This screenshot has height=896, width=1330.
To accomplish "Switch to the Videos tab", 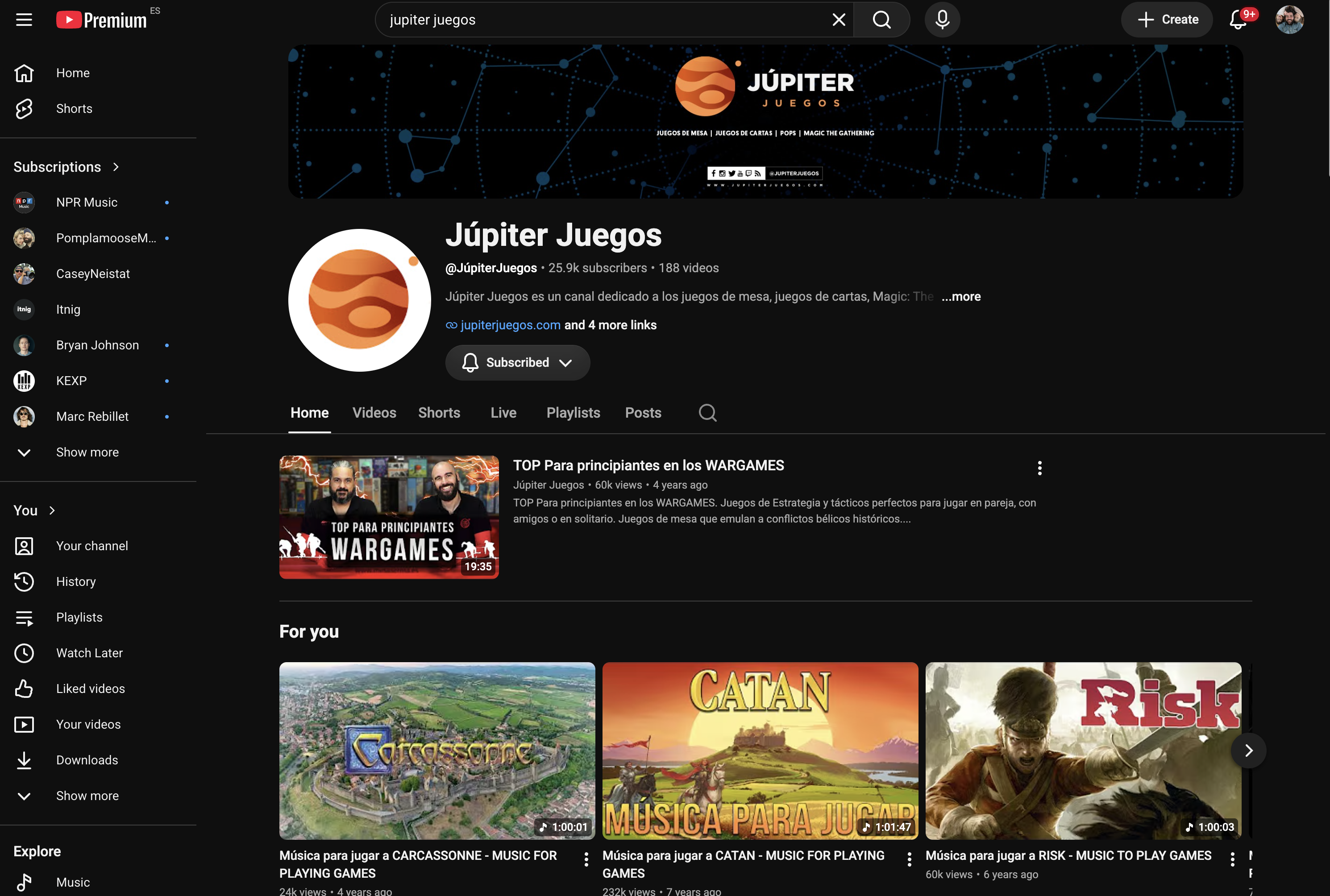I will (374, 413).
